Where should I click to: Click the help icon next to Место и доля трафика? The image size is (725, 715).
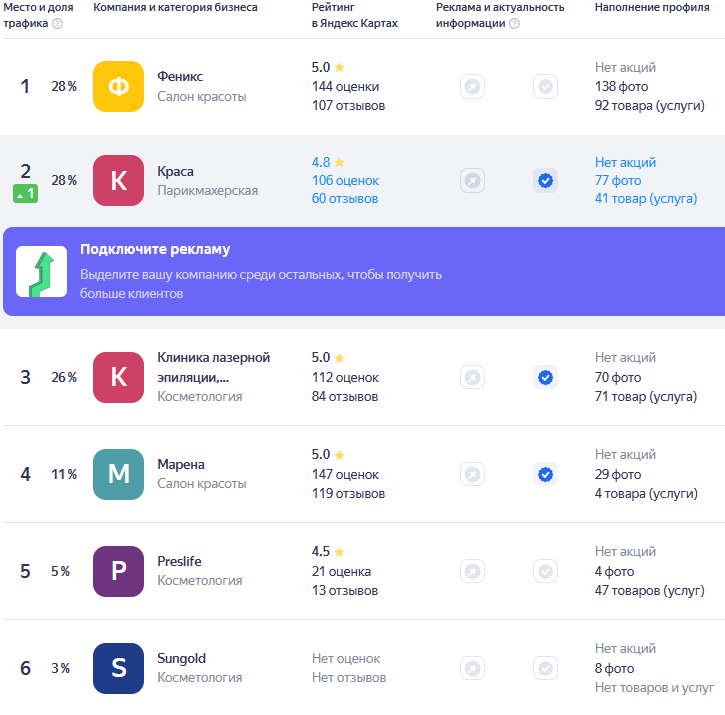[x=57, y=24]
